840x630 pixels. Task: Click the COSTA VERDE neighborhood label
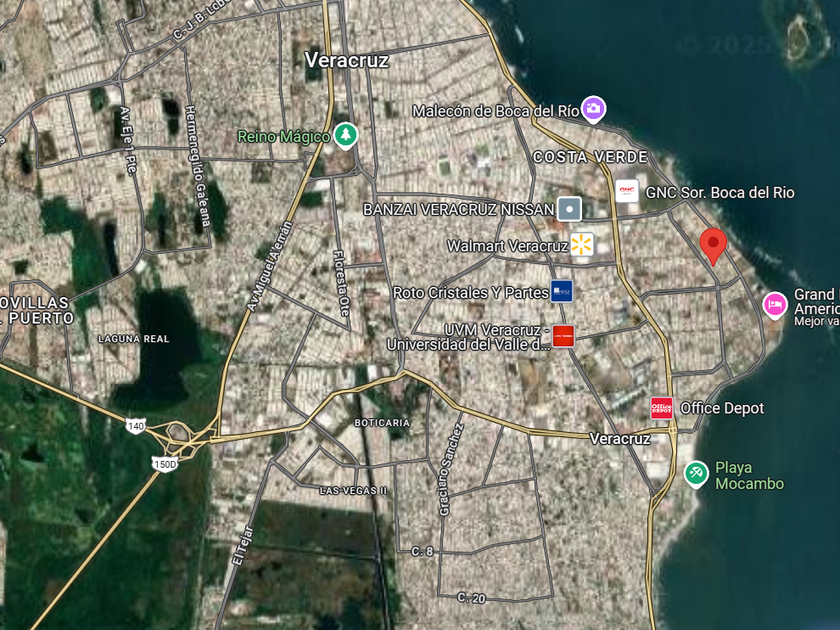pos(590,157)
